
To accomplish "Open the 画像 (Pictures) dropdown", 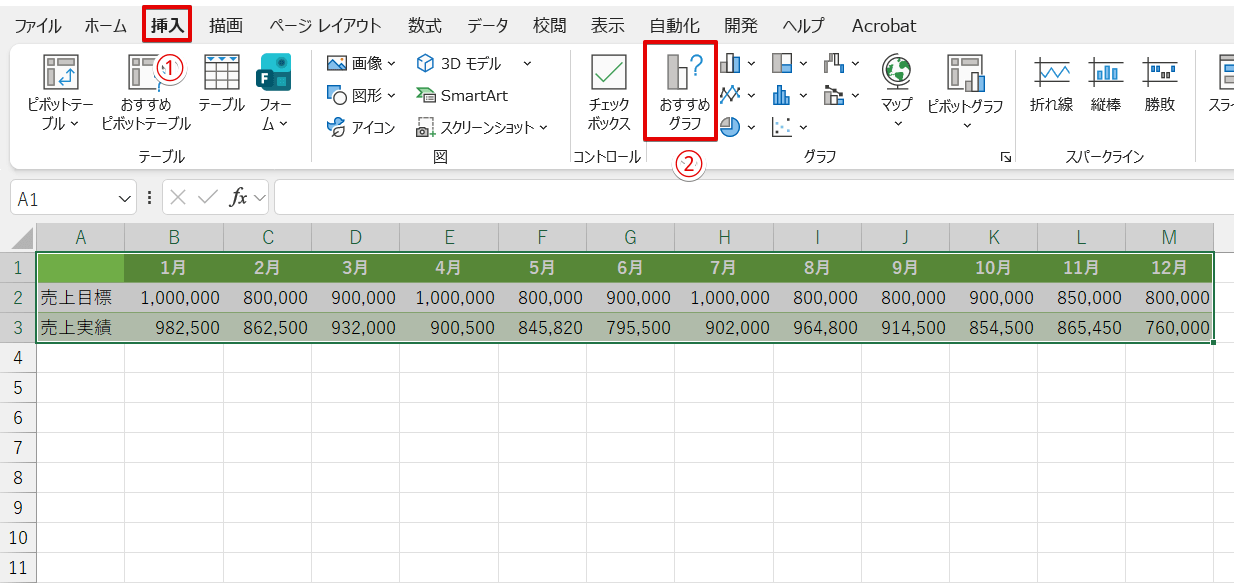I will (358, 63).
